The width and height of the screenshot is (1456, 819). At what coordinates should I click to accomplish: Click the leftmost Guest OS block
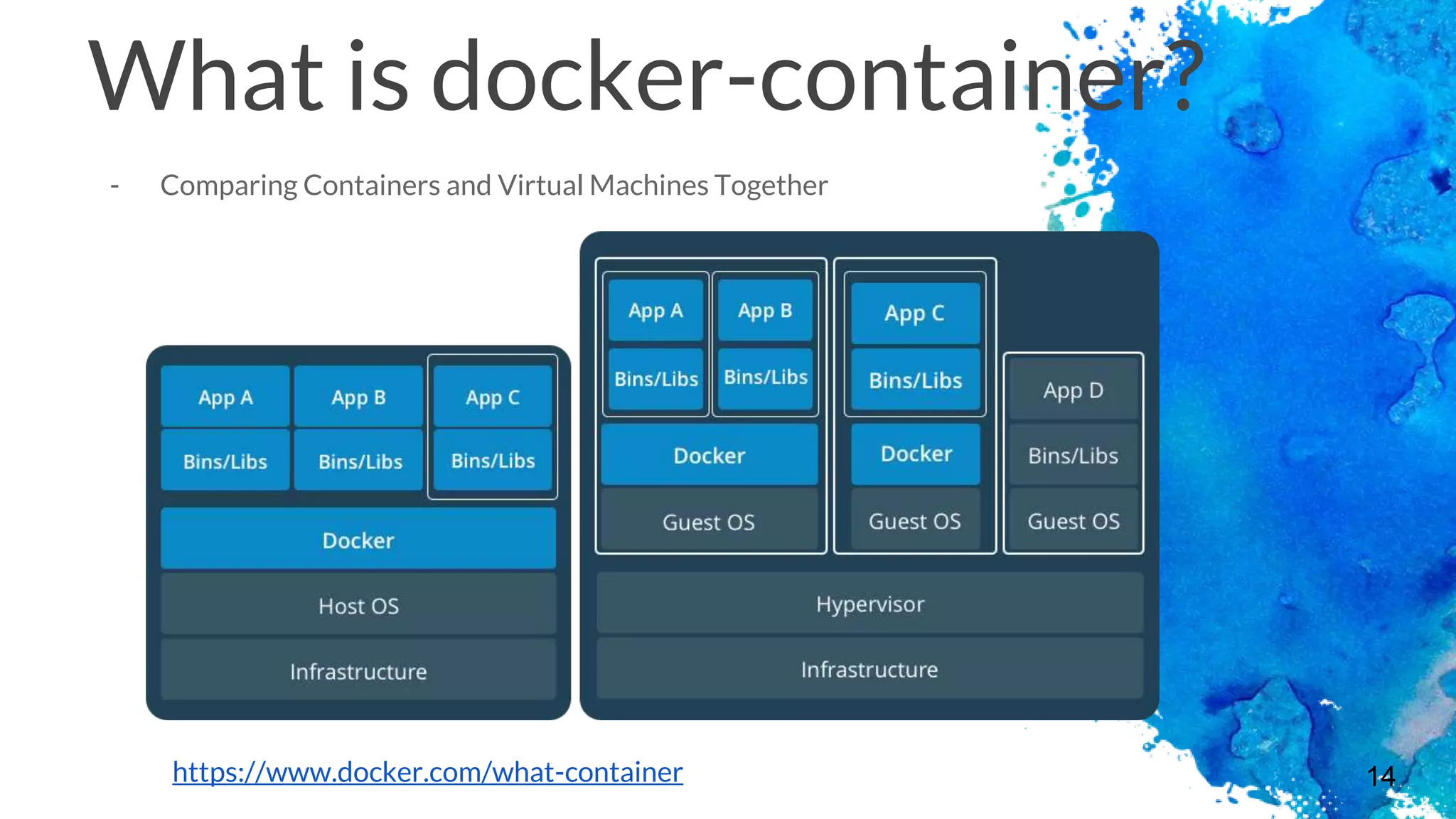708,522
